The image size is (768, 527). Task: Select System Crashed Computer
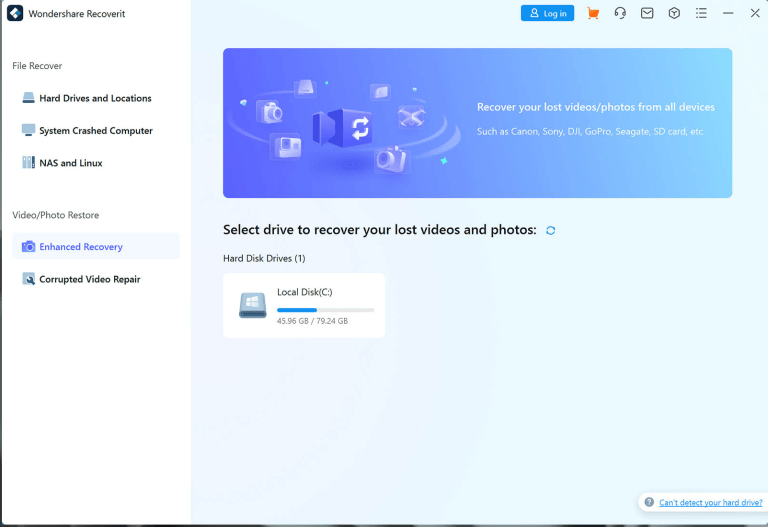96,130
